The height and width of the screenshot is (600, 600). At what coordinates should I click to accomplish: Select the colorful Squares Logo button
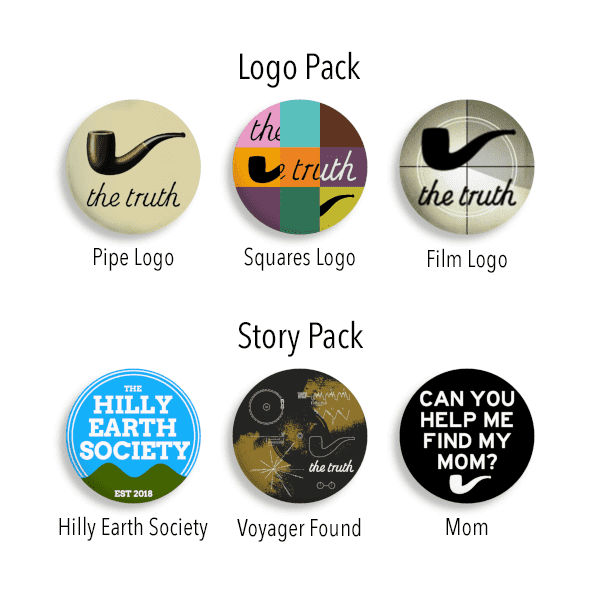[x=300, y=167]
